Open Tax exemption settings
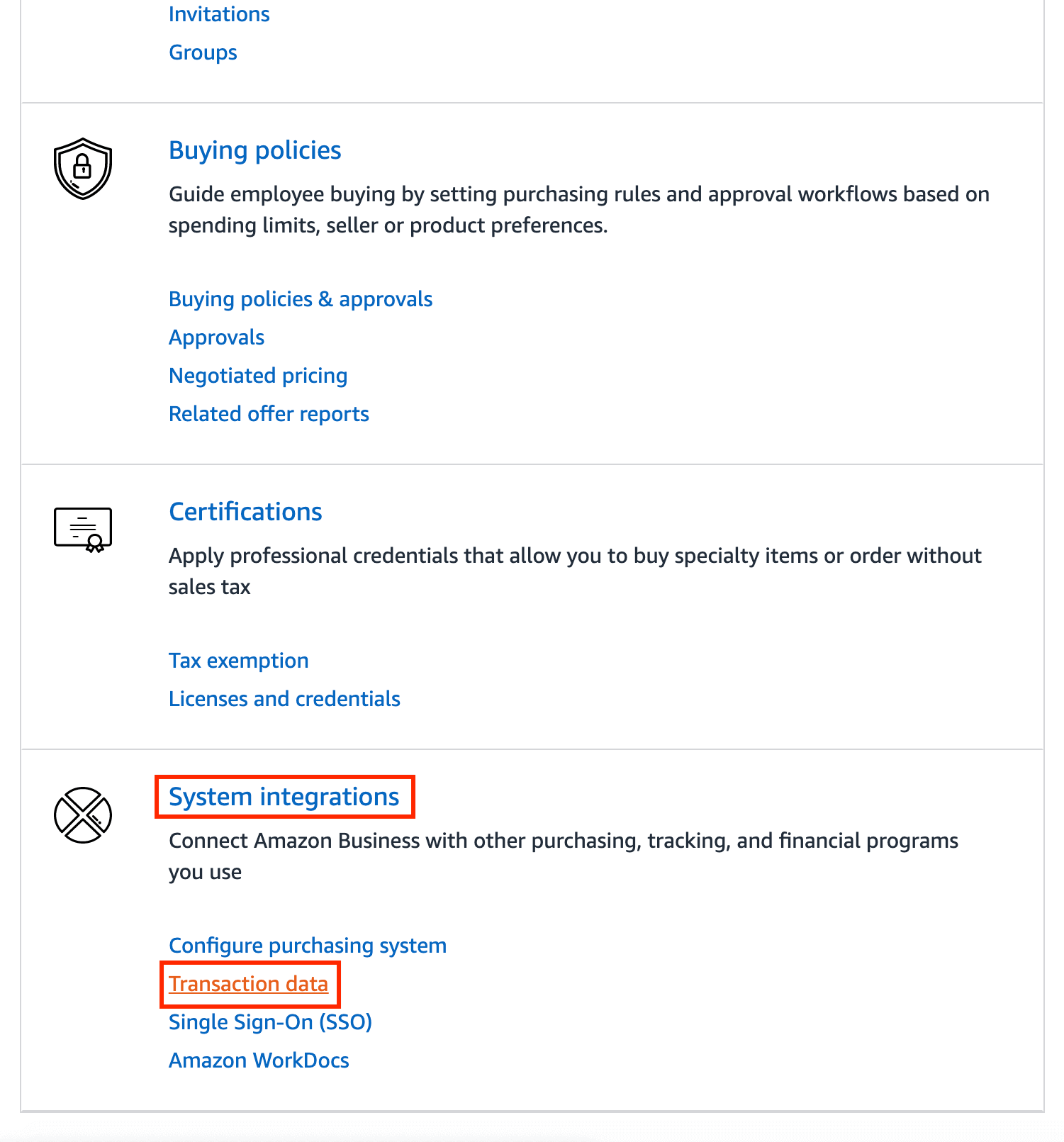This screenshot has height=1142, width=1064. 238,660
